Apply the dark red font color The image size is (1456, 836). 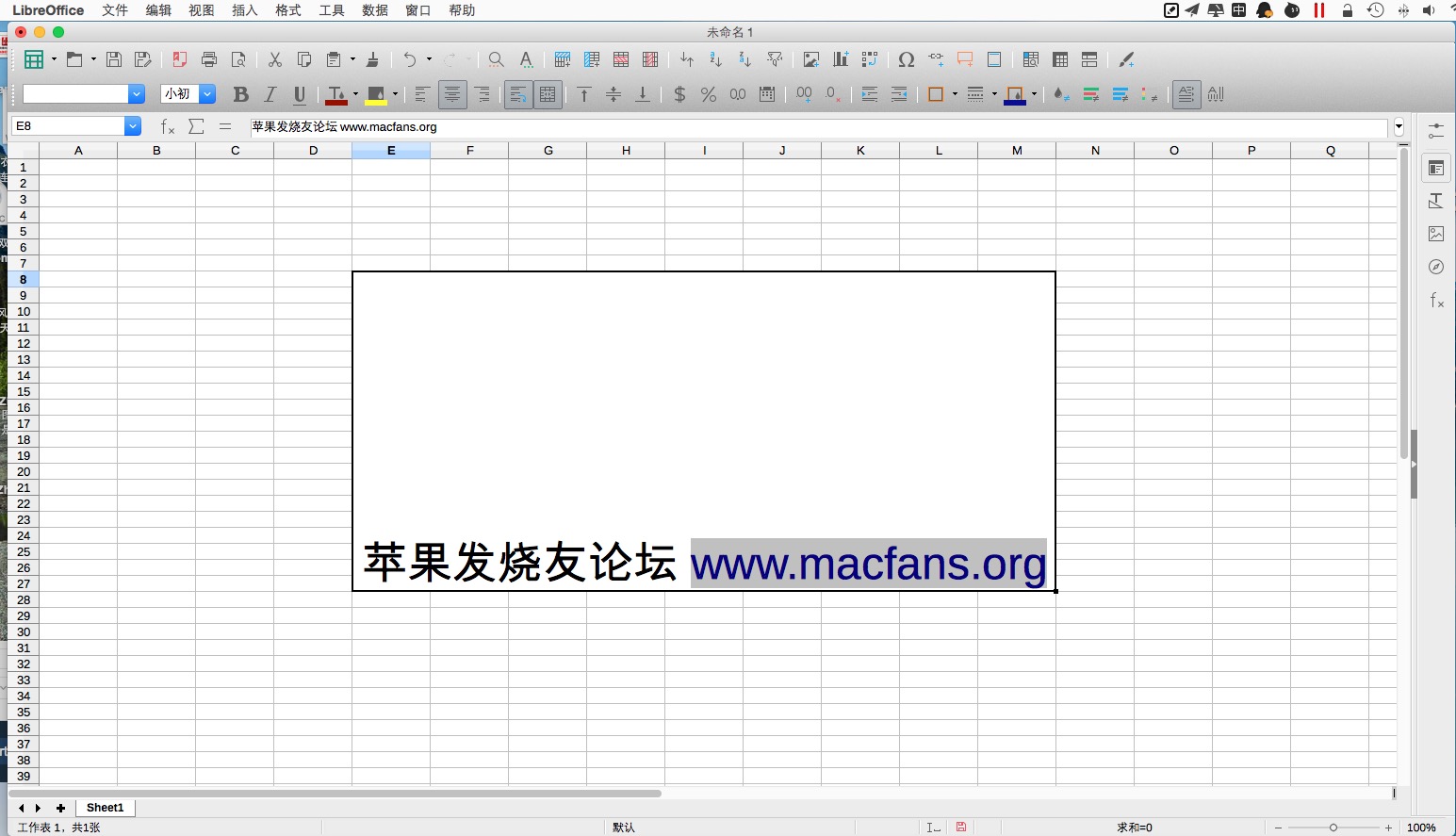[x=336, y=94]
